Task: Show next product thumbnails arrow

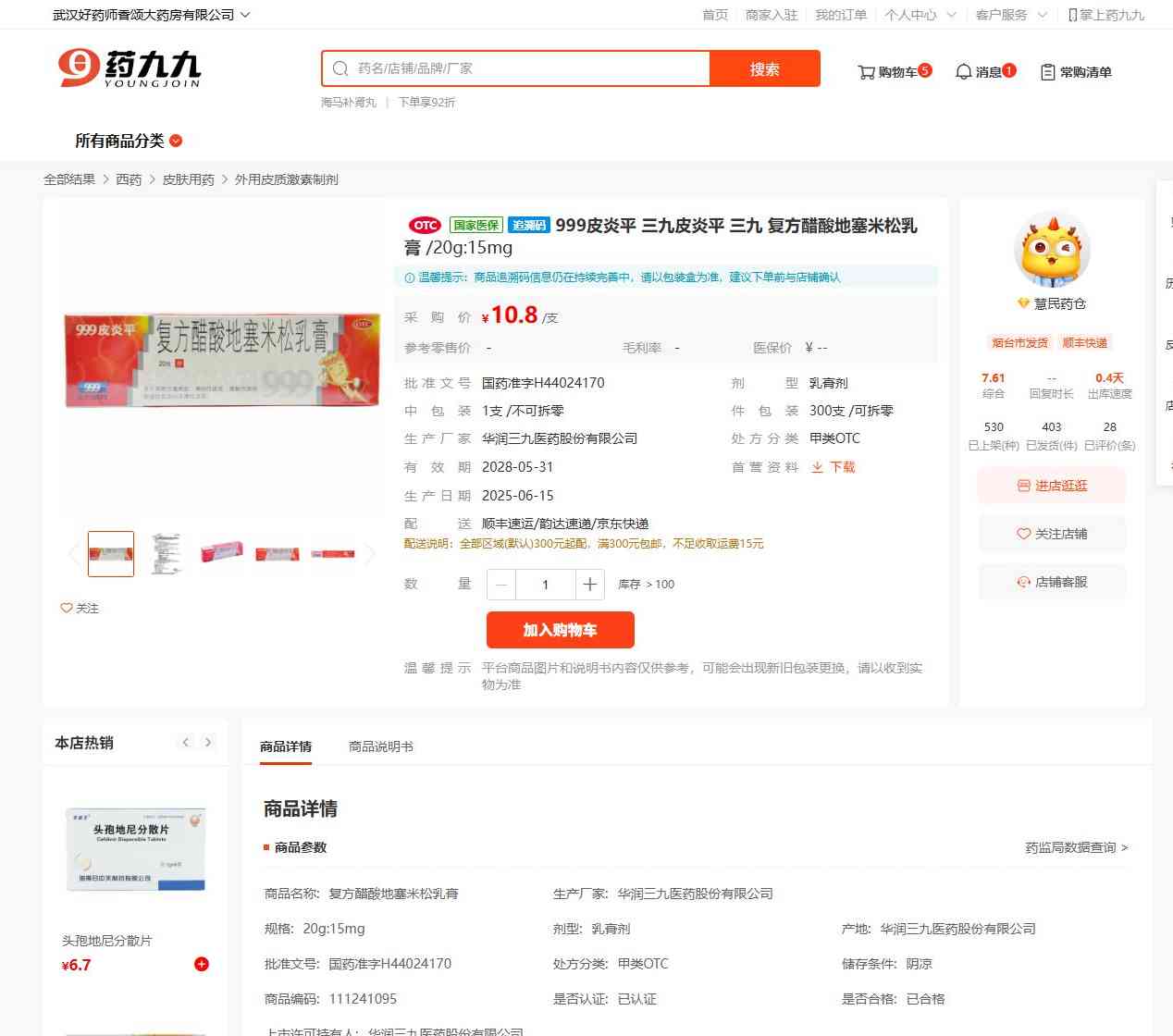Action: [x=370, y=554]
